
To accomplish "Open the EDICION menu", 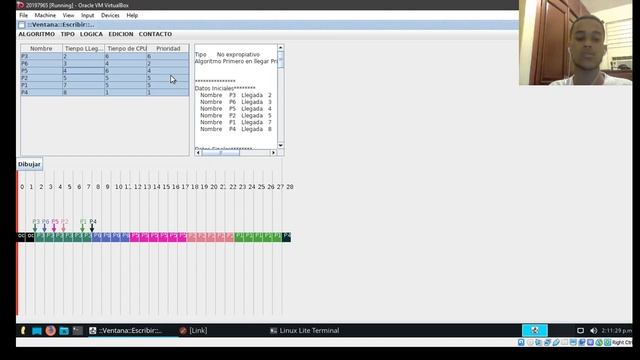I will pyautogui.click(x=120, y=34).
